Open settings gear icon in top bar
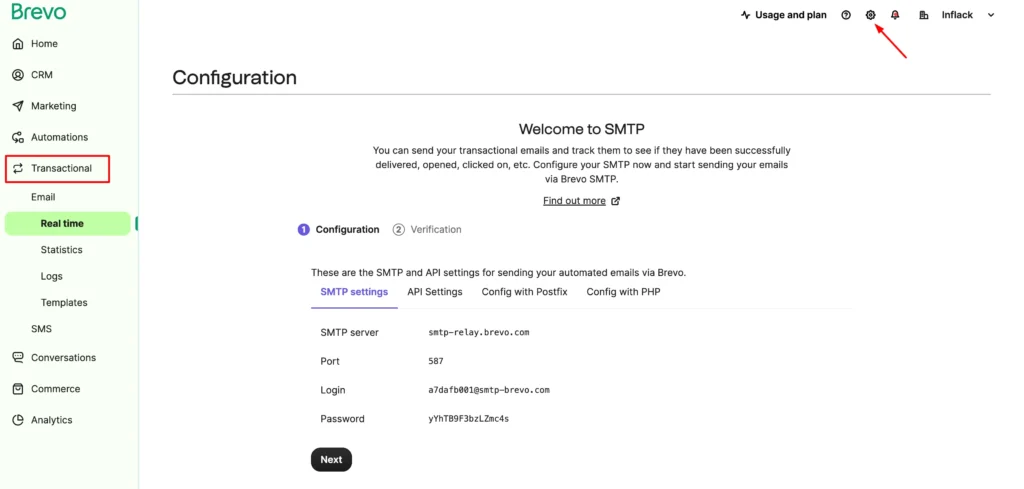The height and width of the screenshot is (489, 1024). [870, 15]
